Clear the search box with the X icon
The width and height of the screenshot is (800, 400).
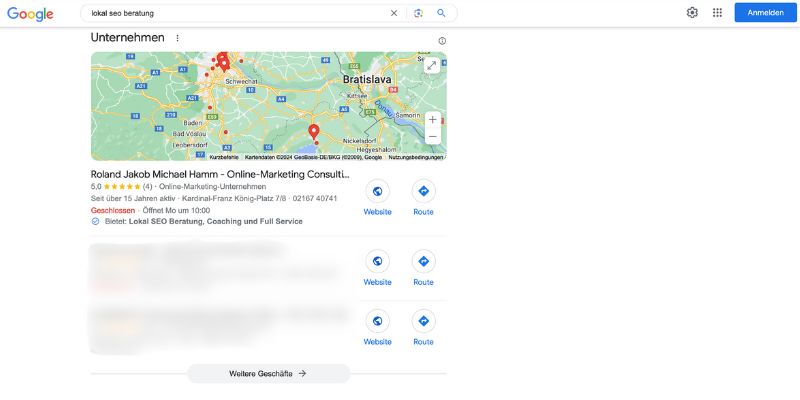point(394,13)
